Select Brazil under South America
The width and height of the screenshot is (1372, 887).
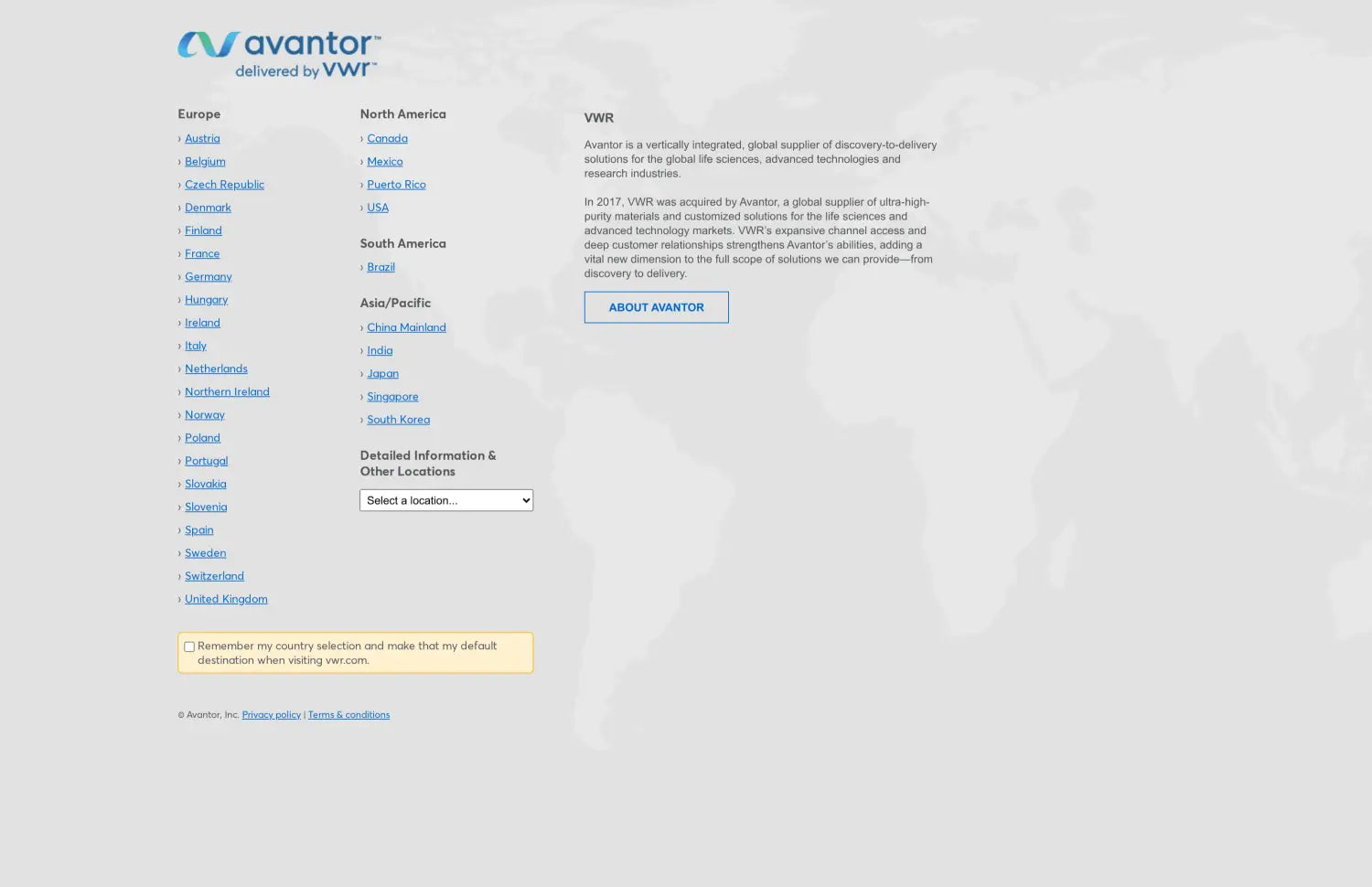(x=381, y=266)
